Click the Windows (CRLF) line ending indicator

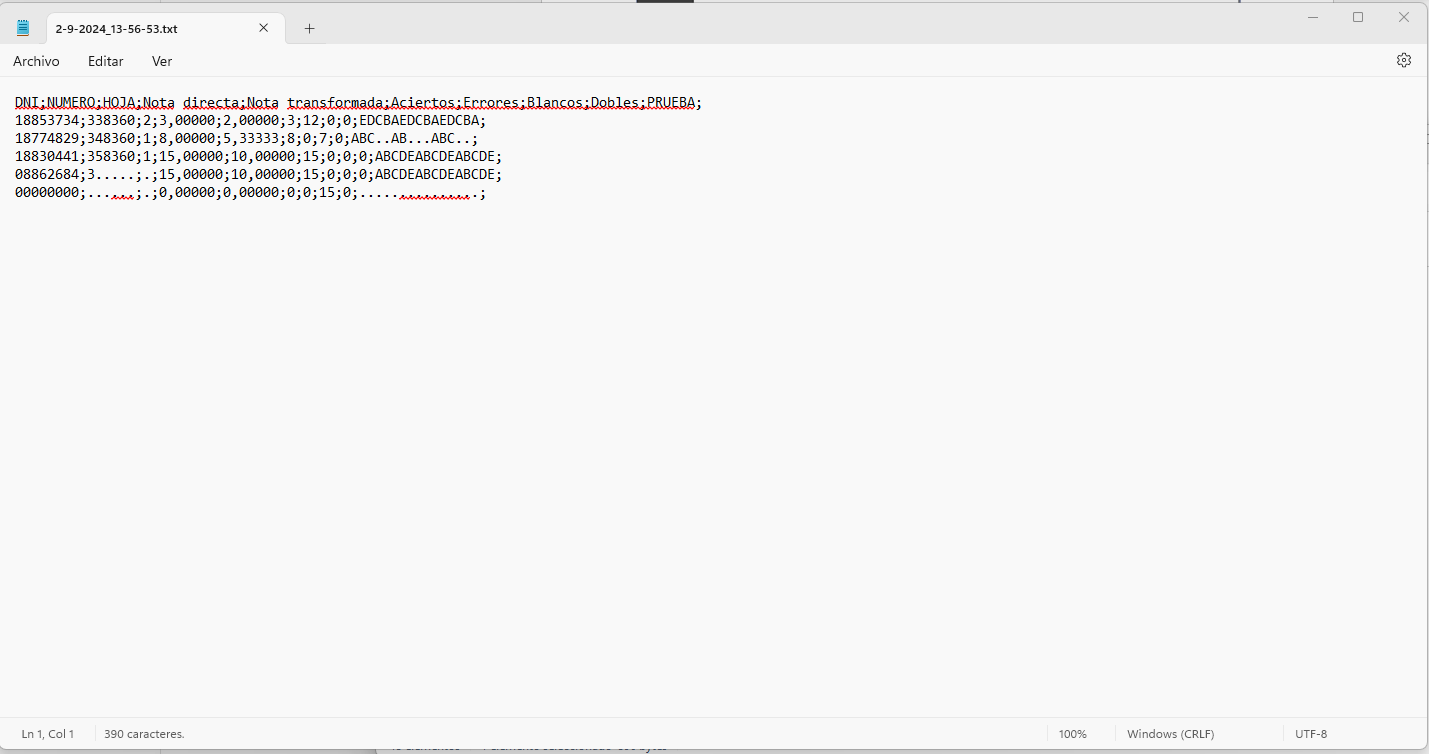1170,734
